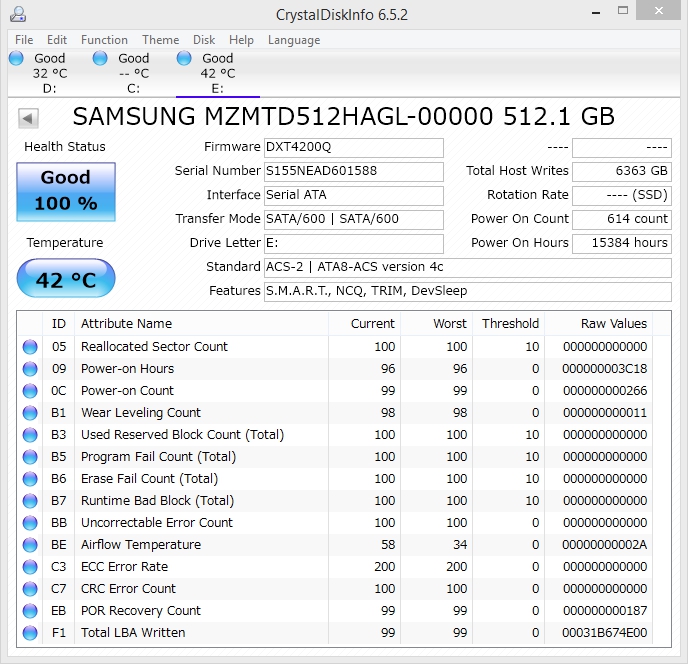Click status orb of Program Fail Count row

[30, 457]
